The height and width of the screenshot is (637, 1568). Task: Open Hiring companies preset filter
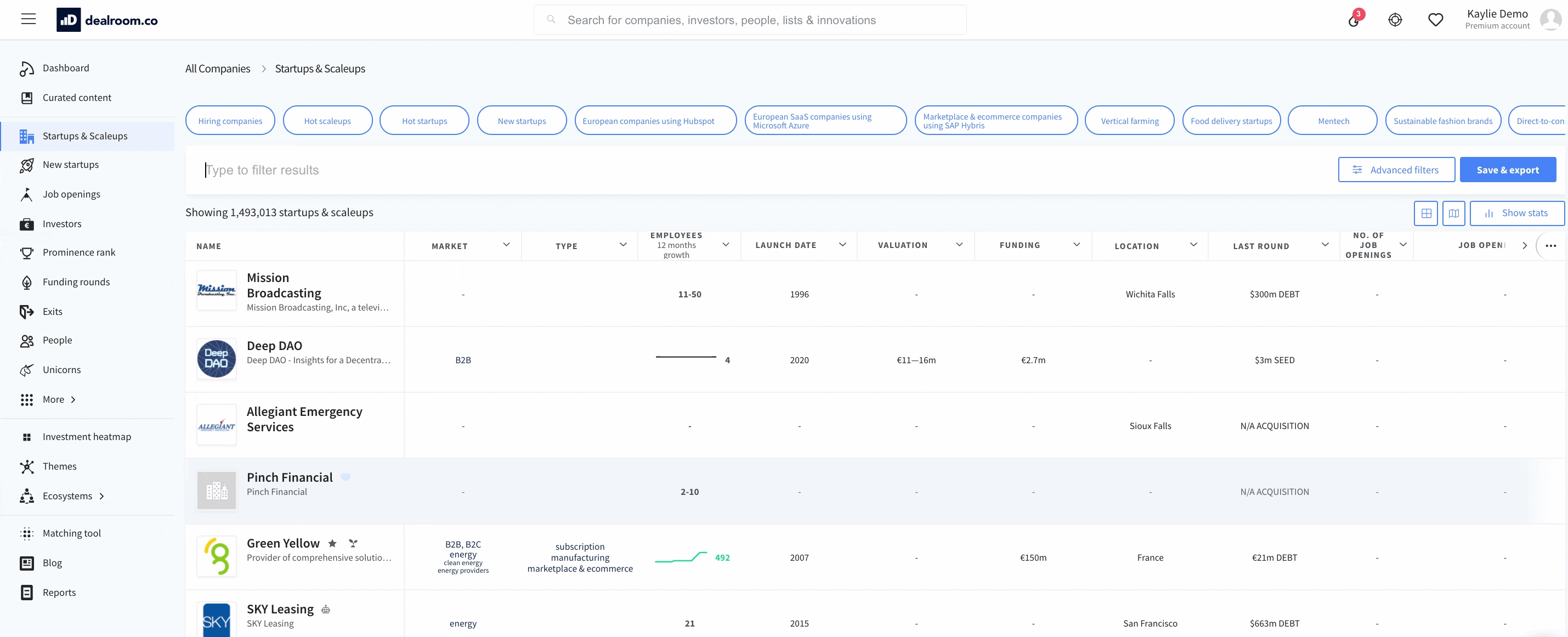230,121
